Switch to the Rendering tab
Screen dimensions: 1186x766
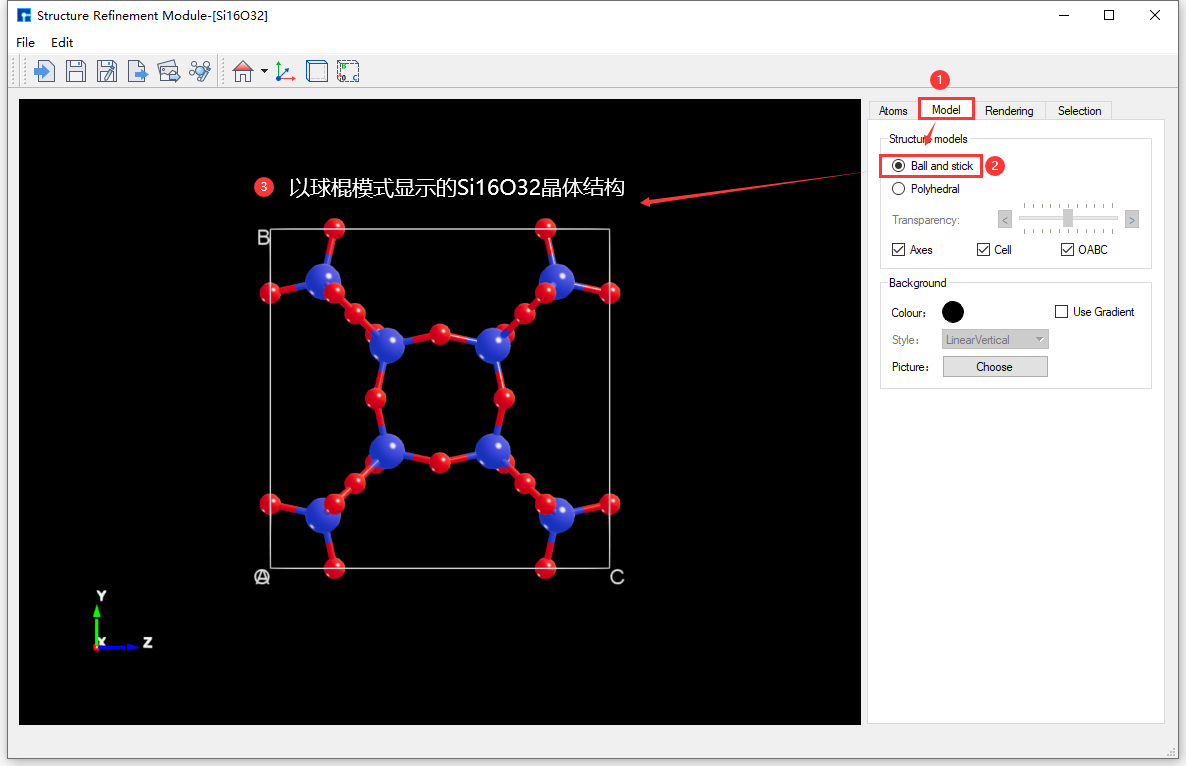point(1010,110)
